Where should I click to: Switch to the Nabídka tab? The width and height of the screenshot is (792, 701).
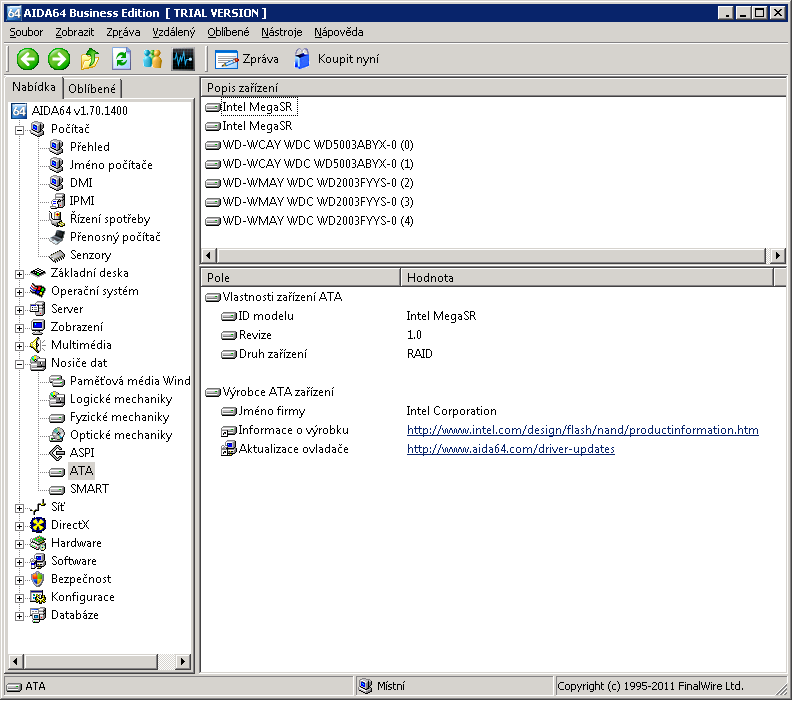click(x=33, y=87)
